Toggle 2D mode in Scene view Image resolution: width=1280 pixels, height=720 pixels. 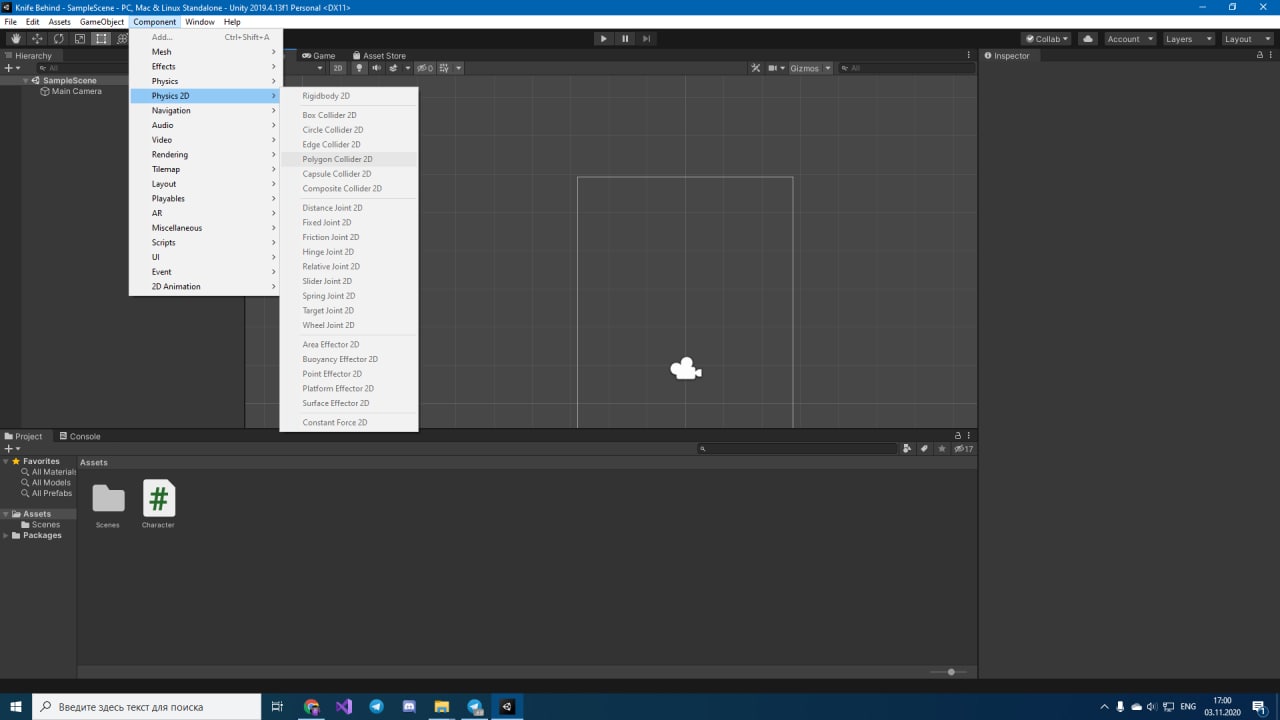pos(338,68)
